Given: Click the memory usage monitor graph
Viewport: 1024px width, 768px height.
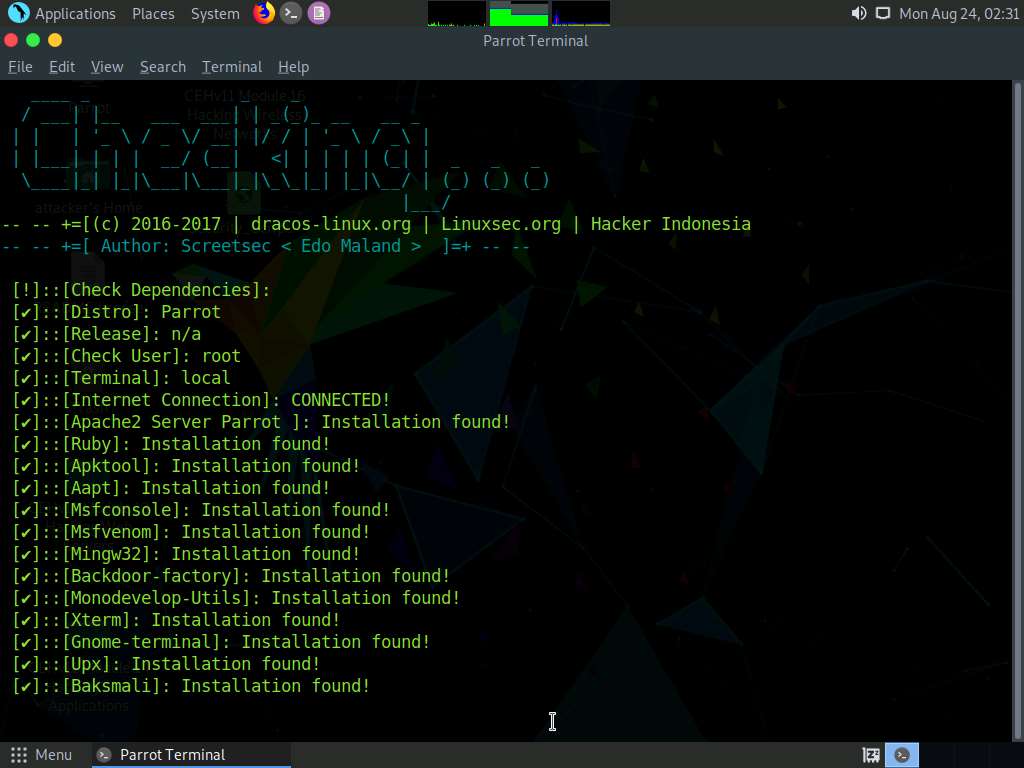Looking at the screenshot, I should coord(519,13).
